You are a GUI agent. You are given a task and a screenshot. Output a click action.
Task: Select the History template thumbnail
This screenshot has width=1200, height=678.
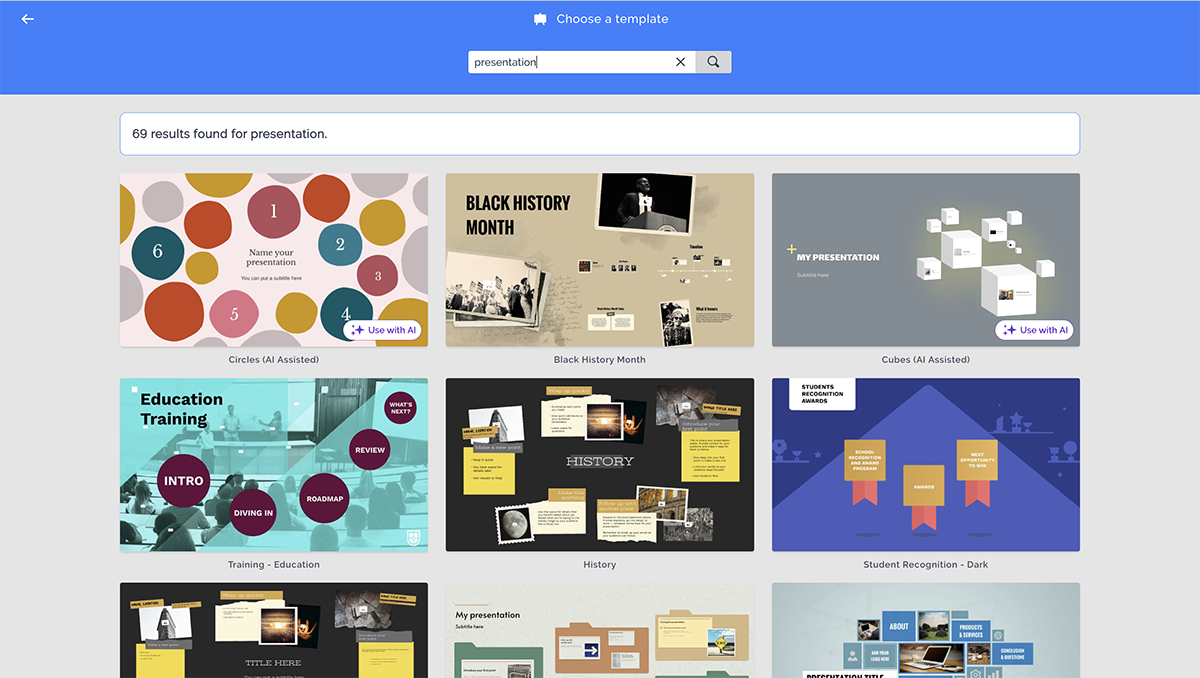click(x=600, y=465)
